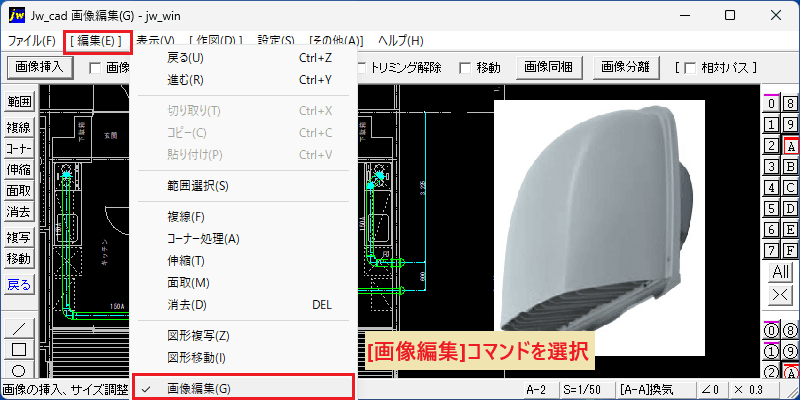Screen dimensions: 800x400
Task: Click layer button 2 in the layer bar
Action: click(x=771, y=146)
